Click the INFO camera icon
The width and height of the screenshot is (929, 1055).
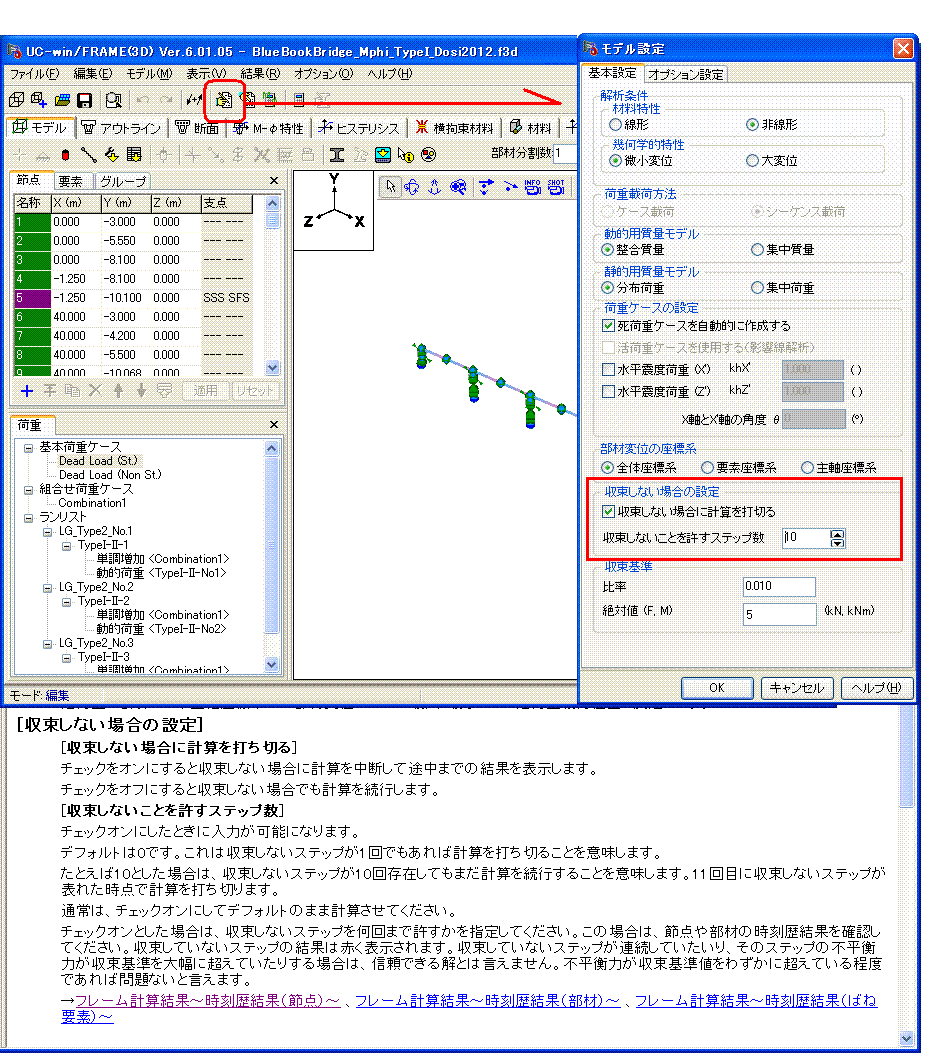tap(533, 187)
